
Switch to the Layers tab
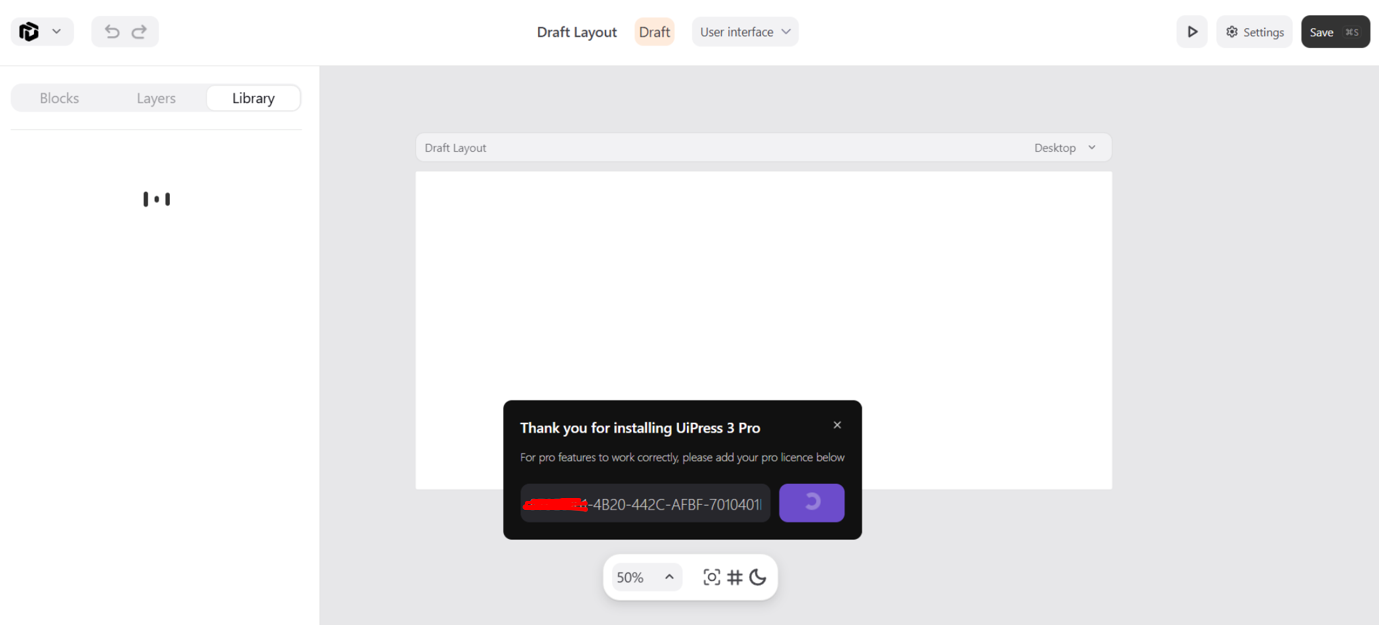(x=156, y=98)
